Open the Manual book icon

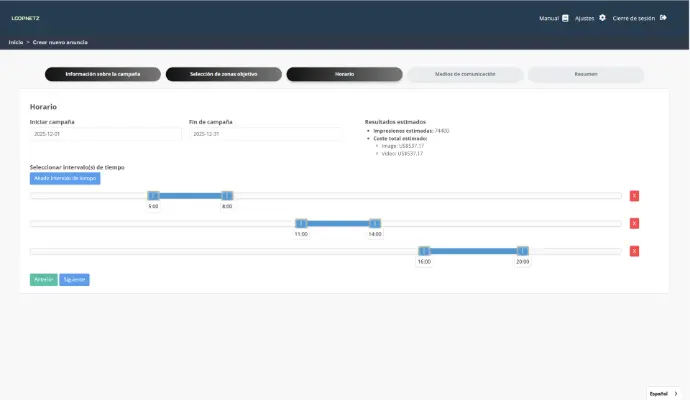[x=565, y=18]
